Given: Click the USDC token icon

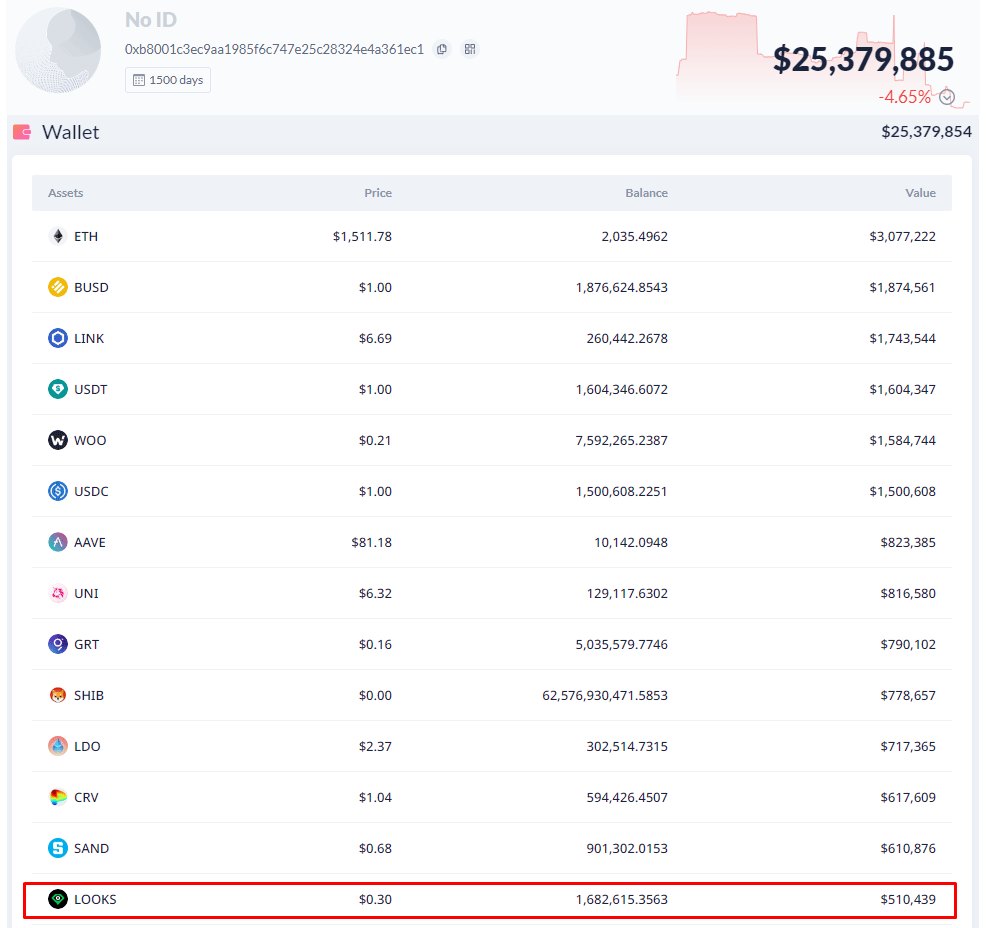Looking at the screenshot, I should (58, 491).
